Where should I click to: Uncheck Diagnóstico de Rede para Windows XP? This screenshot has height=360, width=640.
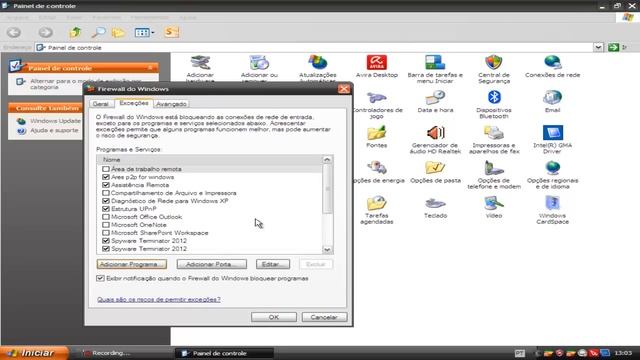(106, 201)
